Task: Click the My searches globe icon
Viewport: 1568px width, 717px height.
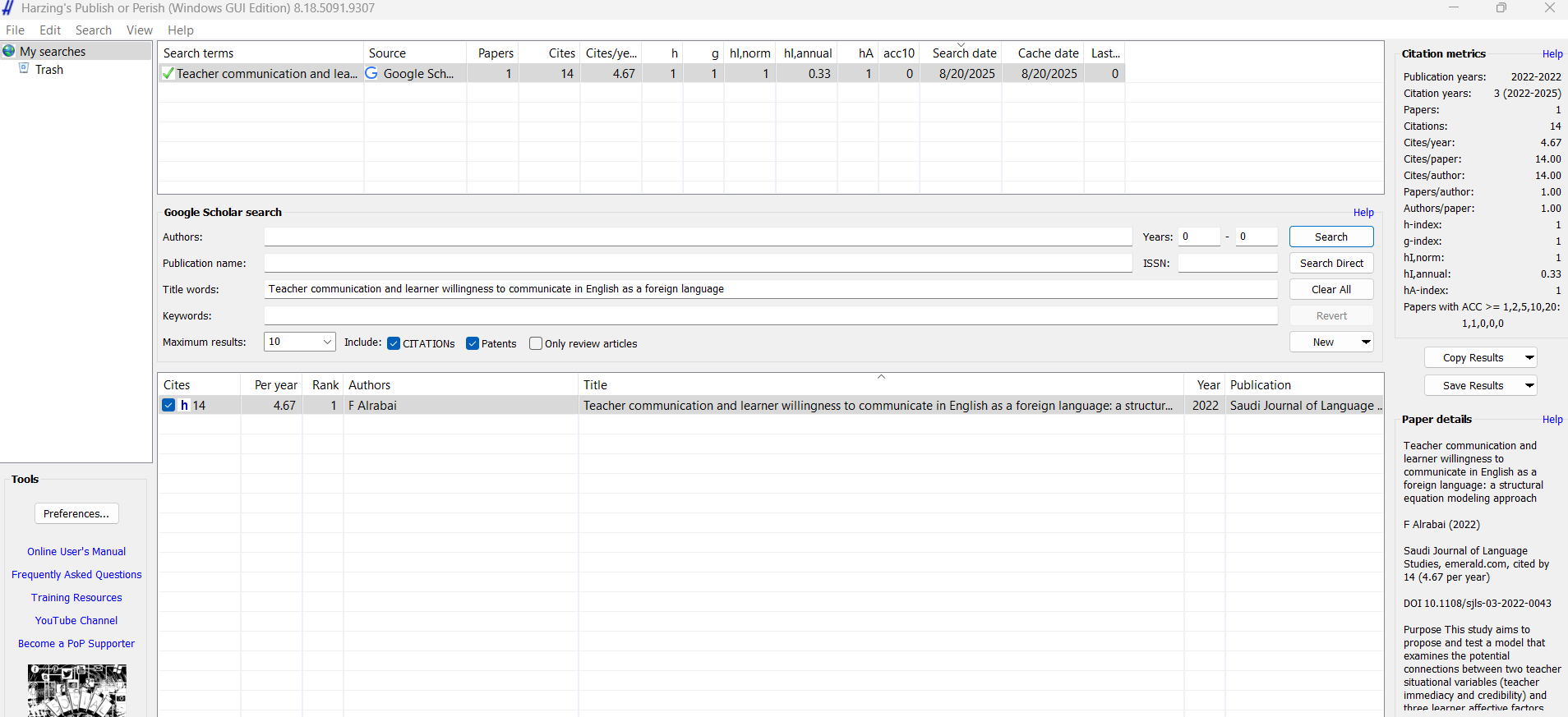Action: coord(9,51)
